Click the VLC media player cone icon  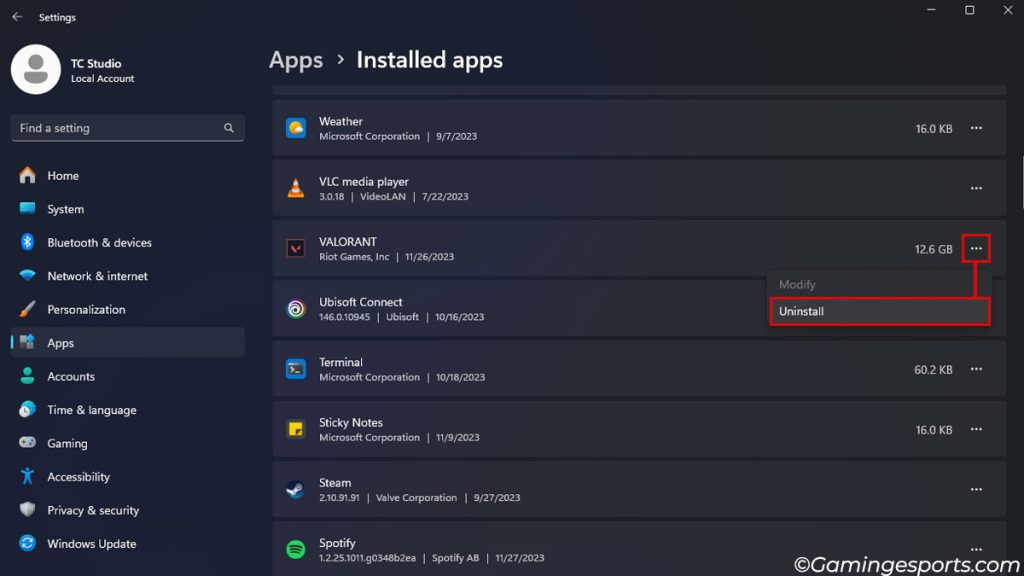click(x=295, y=188)
